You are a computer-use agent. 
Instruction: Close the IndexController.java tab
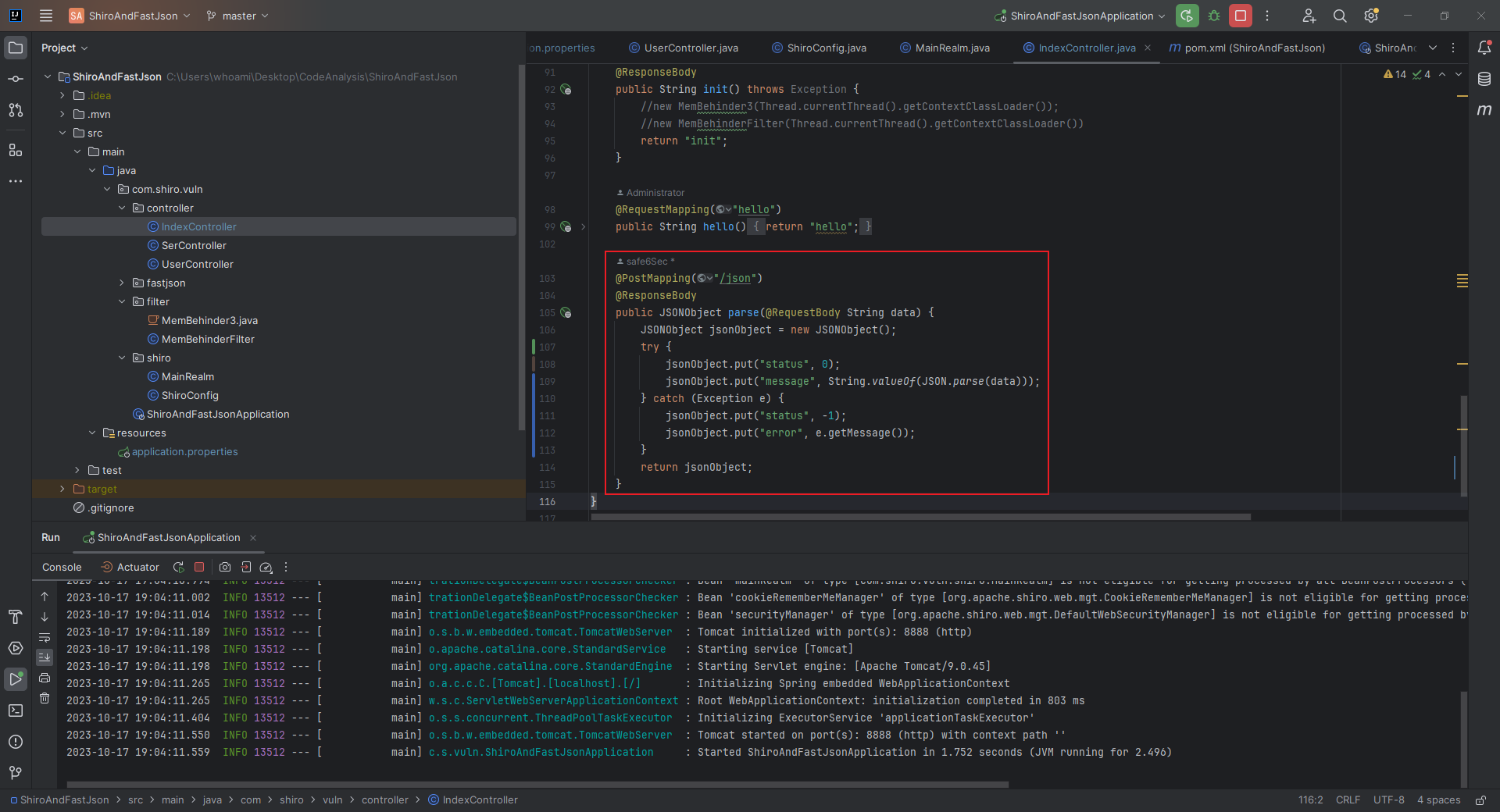1148,48
